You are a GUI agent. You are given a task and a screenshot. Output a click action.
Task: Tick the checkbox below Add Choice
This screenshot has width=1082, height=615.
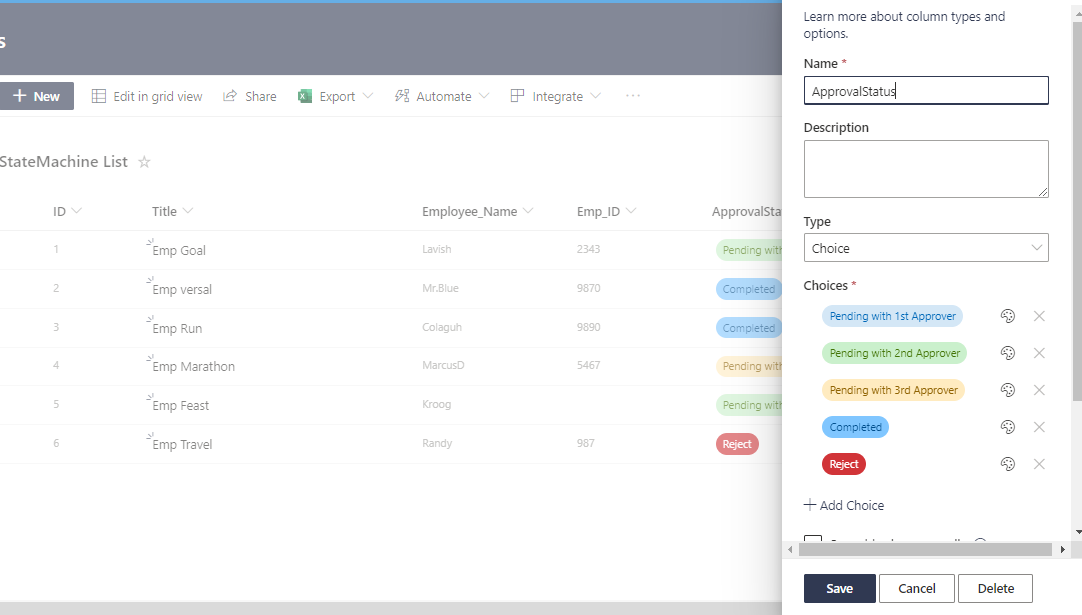pyautogui.click(x=812, y=541)
